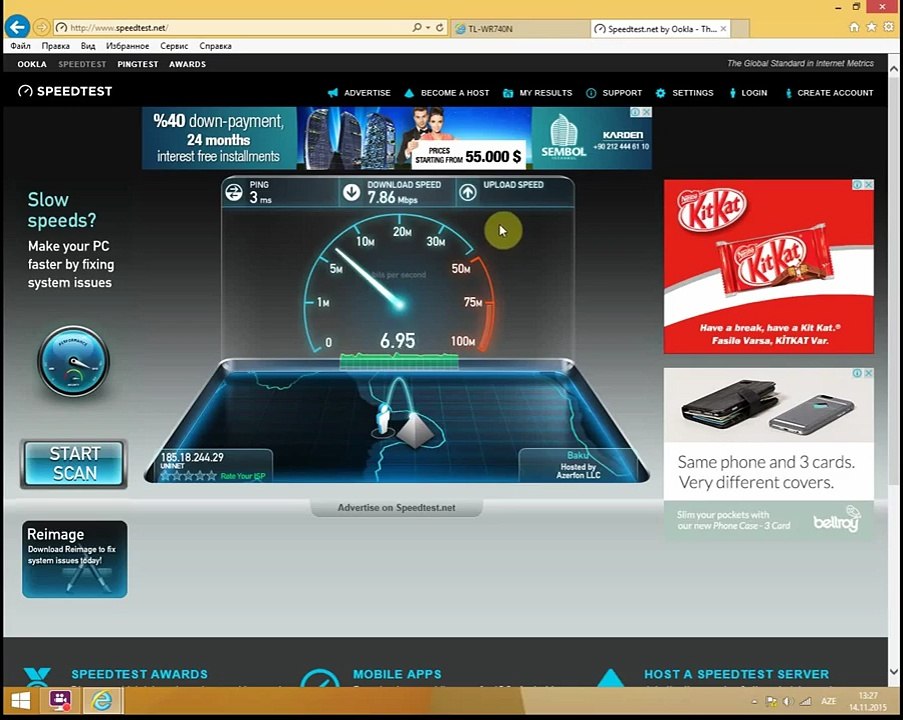903x720 pixels.
Task: Open the Правка menu
Action: pyautogui.click(x=55, y=46)
